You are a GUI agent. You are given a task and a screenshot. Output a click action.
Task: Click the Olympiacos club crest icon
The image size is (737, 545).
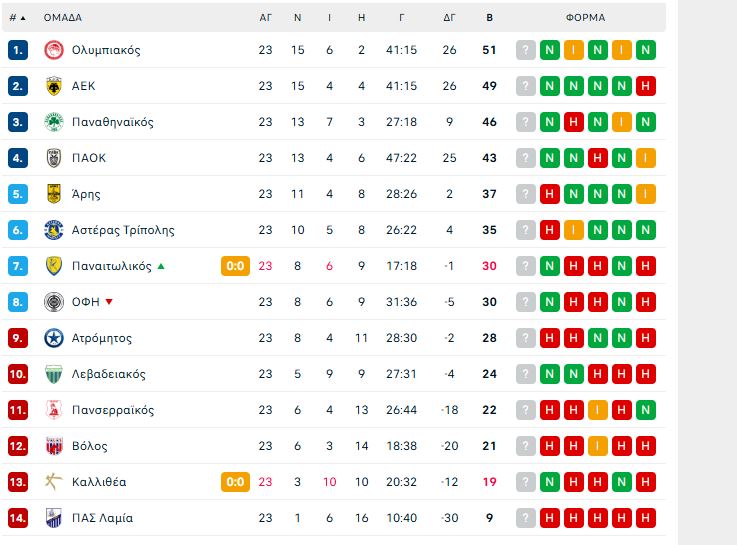click(x=54, y=50)
